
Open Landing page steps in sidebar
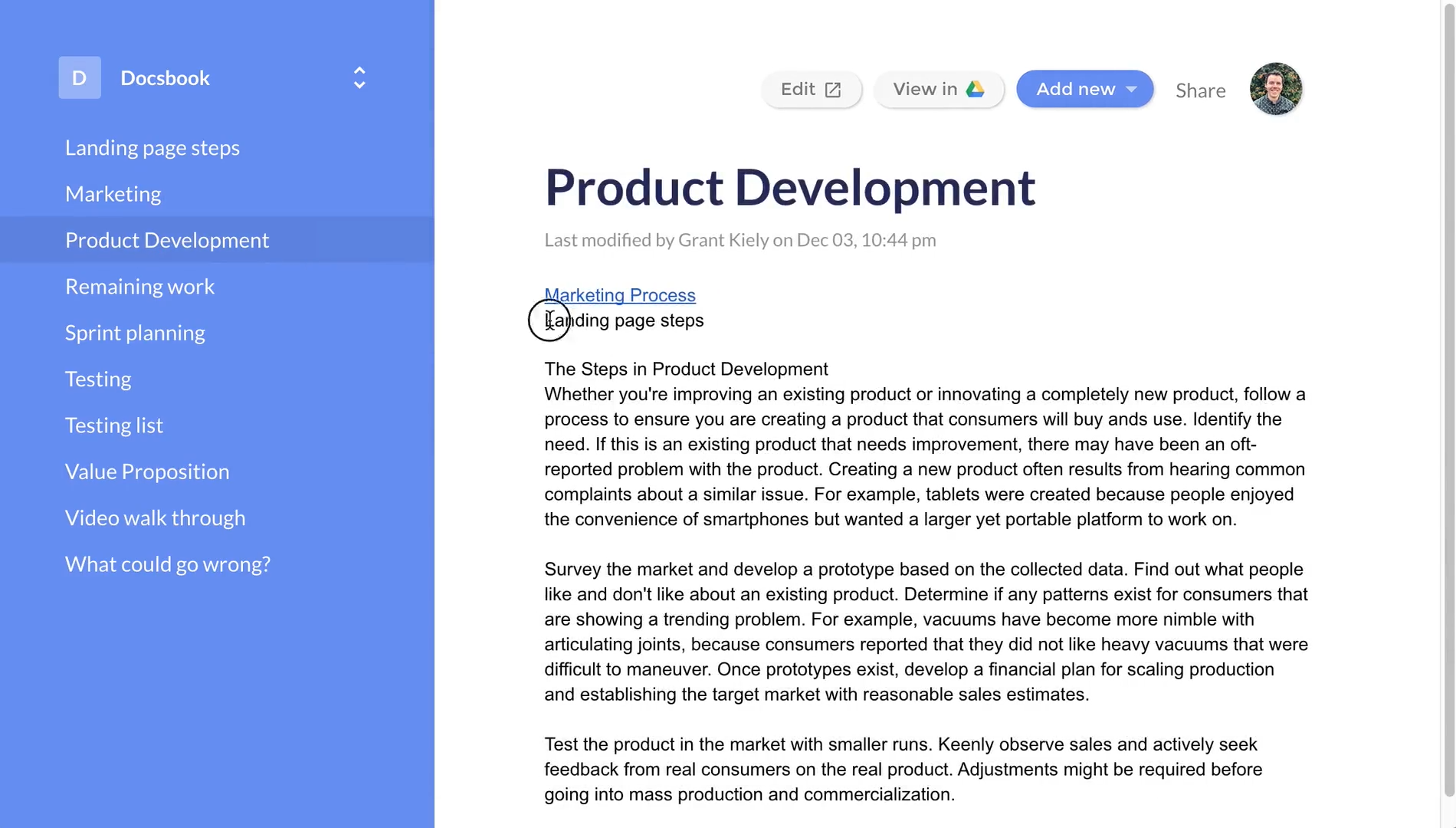(x=152, y=147)
